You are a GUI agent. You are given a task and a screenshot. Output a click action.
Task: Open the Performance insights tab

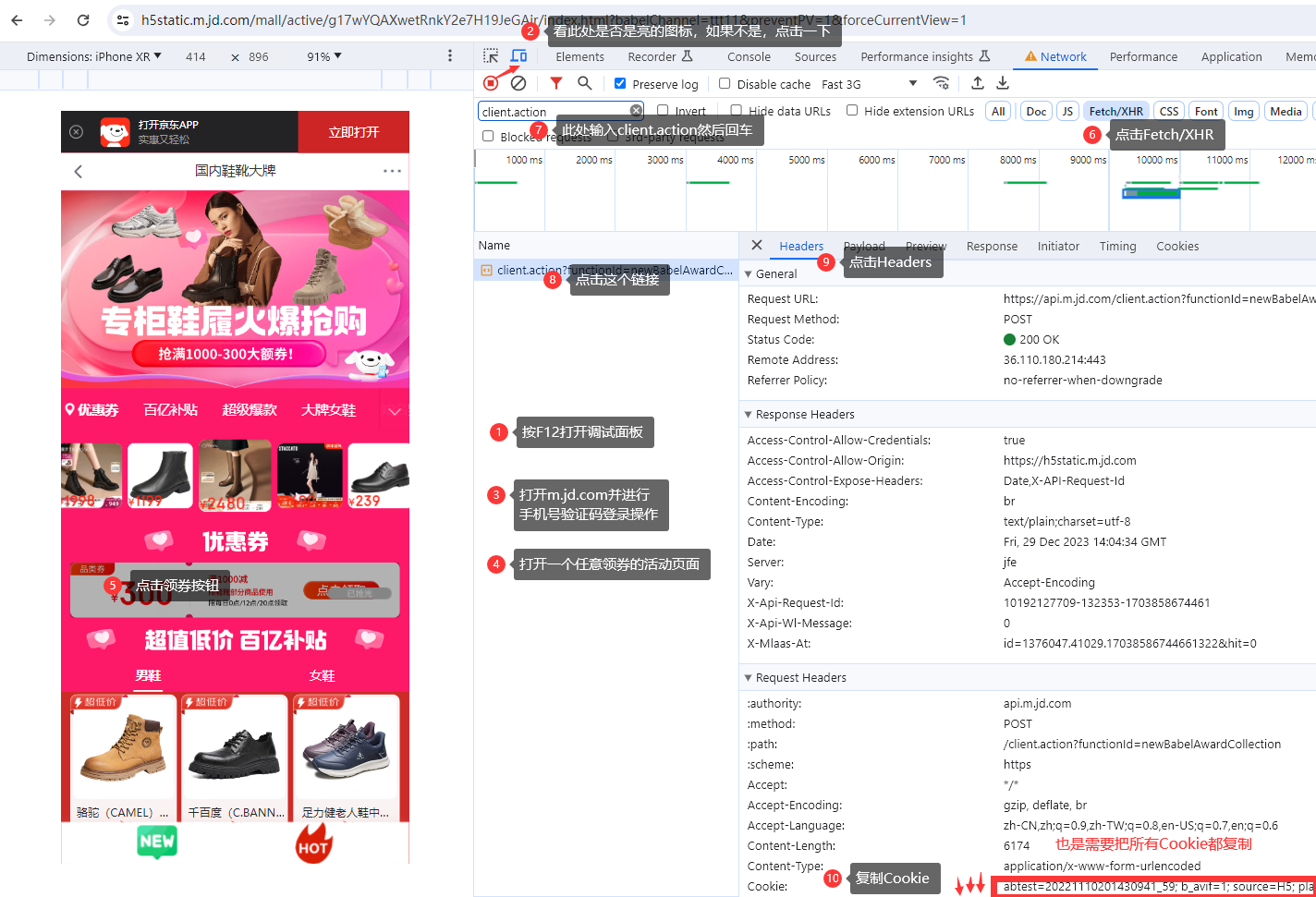[x=925, y=56]
